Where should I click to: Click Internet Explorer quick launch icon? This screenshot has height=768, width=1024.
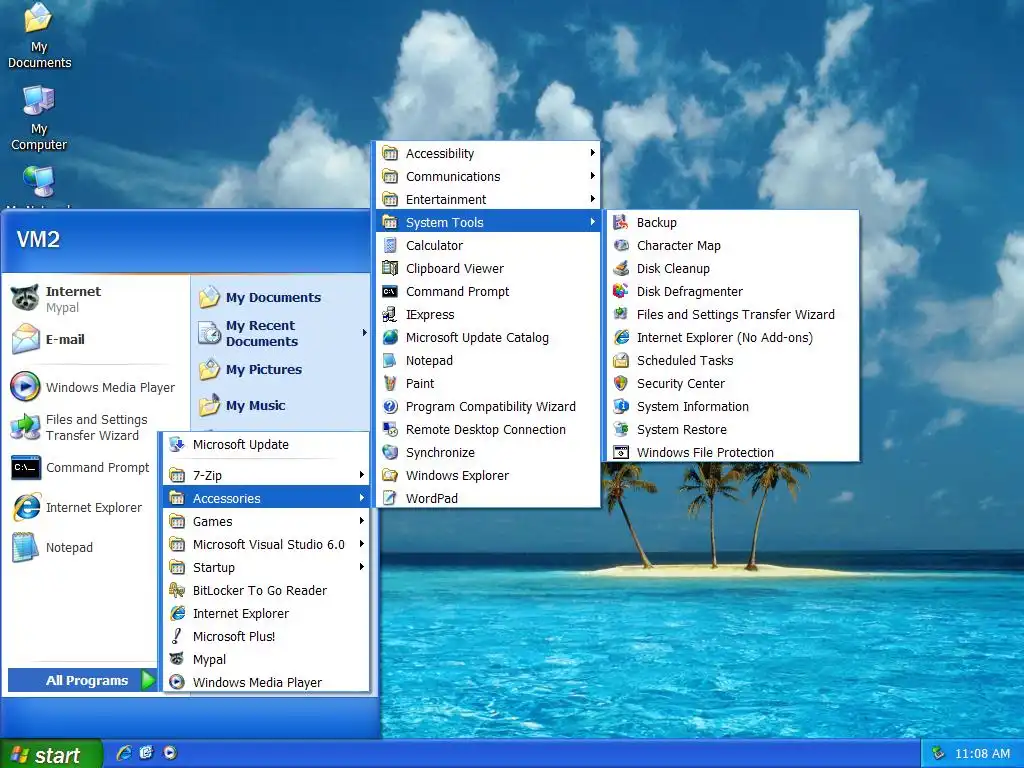click(123, 753)
